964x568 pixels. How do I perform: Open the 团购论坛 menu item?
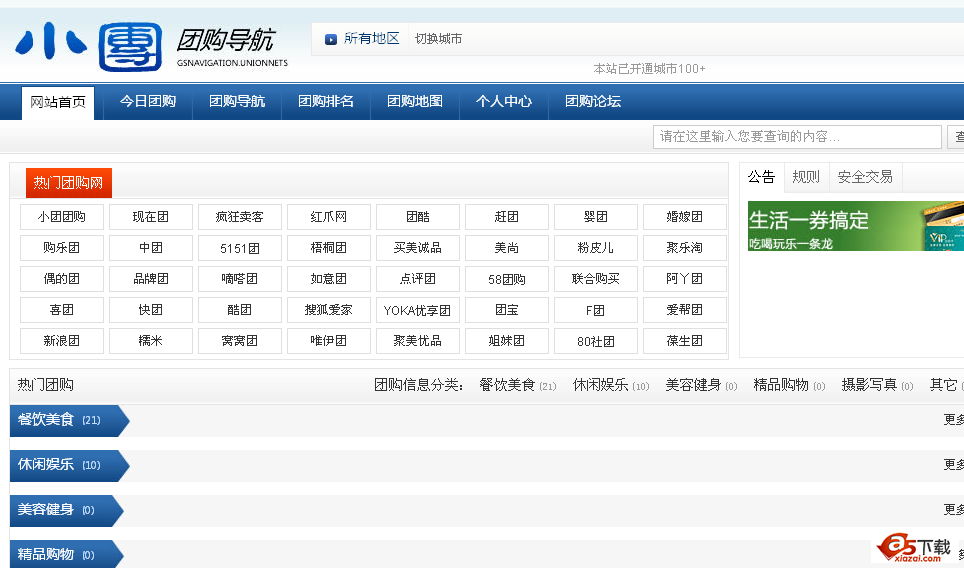(593, 101)
